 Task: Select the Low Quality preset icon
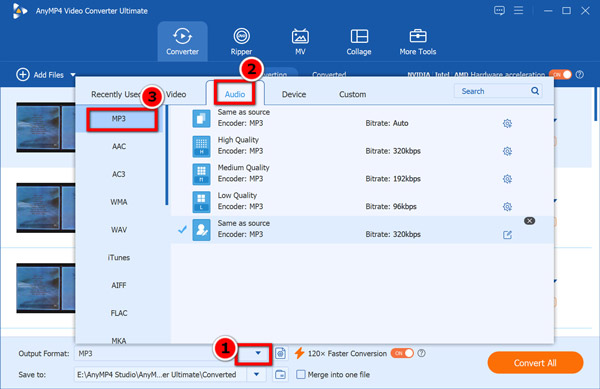[201, 202]
